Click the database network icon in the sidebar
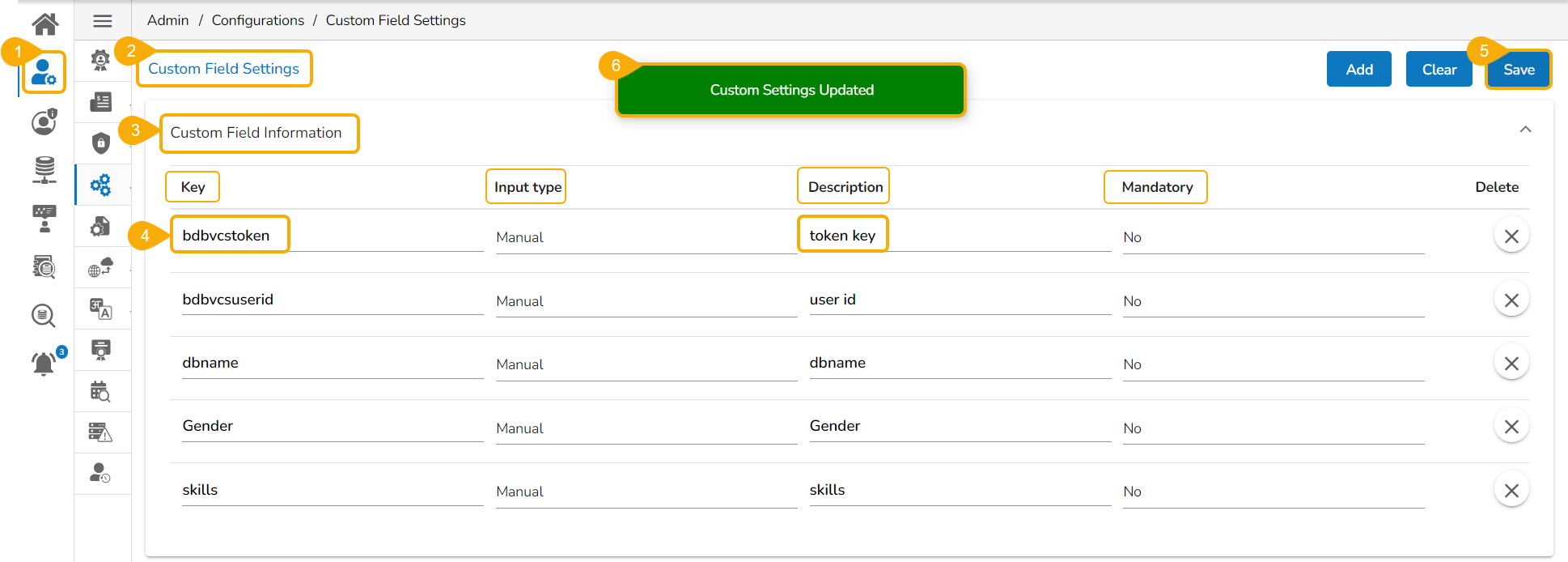 click(44, 170)
